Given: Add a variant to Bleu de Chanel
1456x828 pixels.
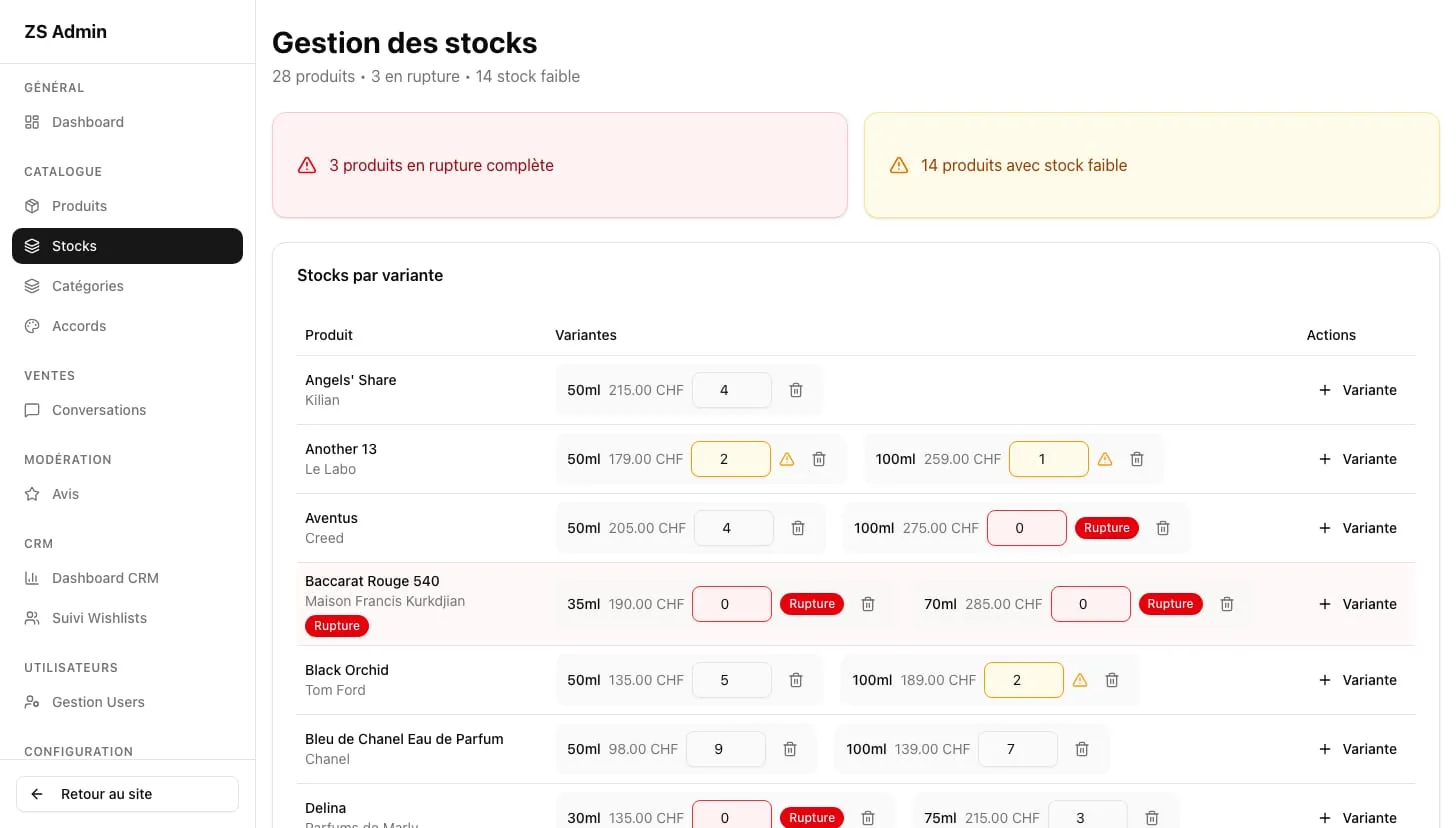Looking at the screenshot, I should tap(1358, 749).
